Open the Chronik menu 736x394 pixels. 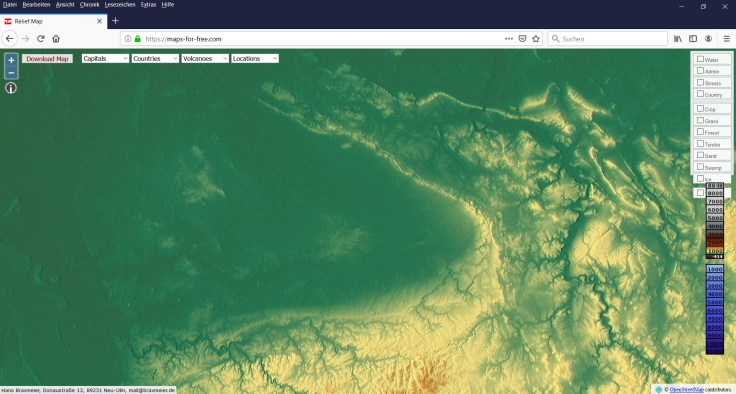point(89,5)
